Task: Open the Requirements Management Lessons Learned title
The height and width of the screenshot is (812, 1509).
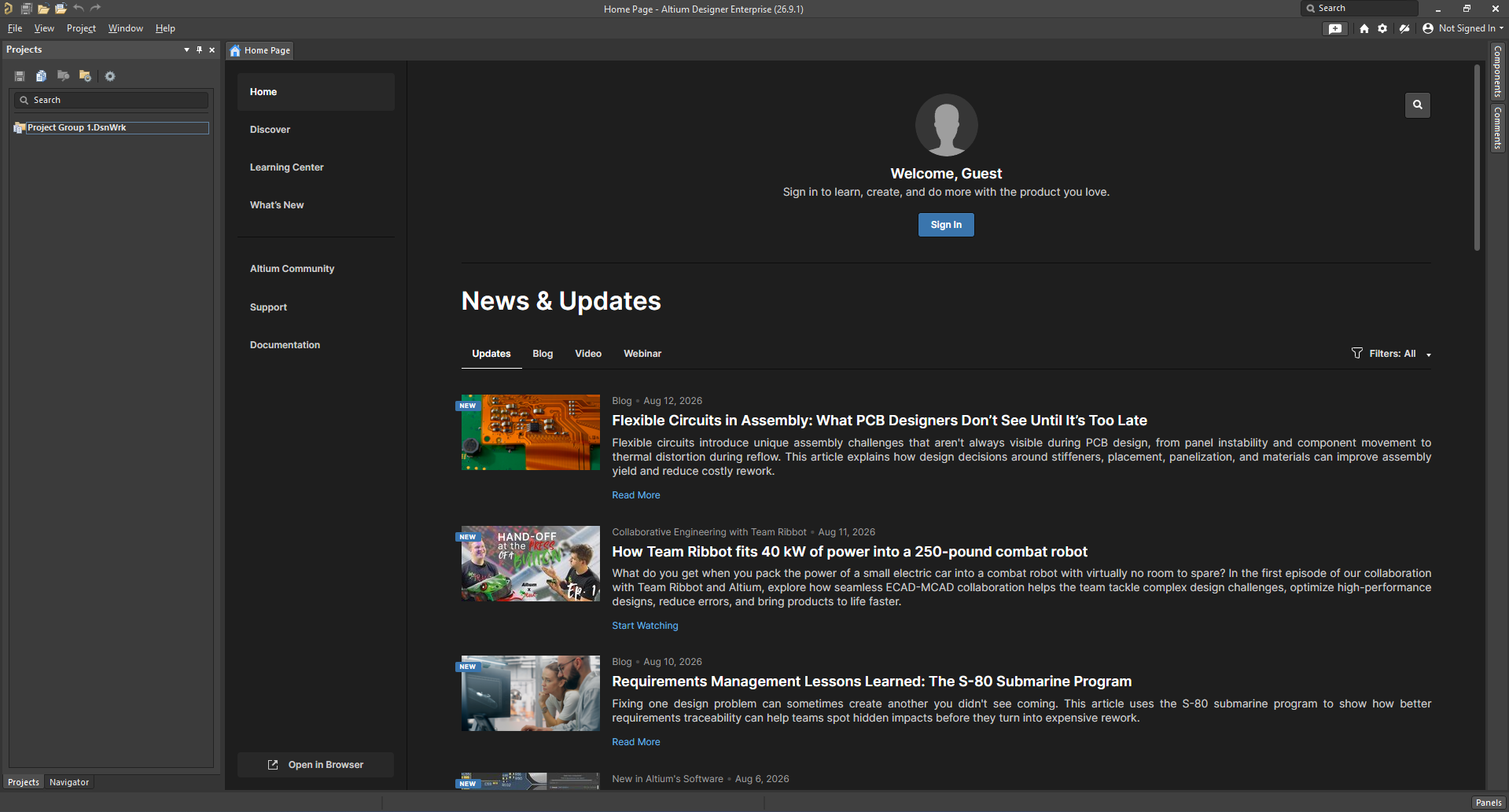Action: point(871,682)
